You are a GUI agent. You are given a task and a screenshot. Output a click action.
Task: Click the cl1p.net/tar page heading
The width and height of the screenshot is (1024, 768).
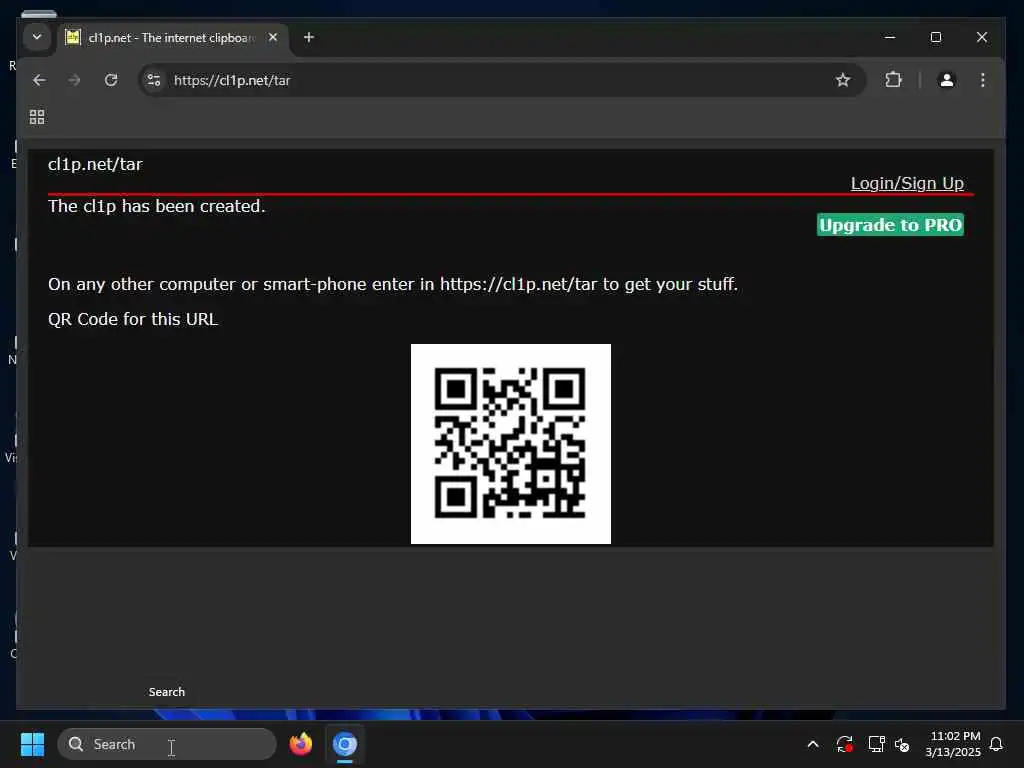pos(95,164)
